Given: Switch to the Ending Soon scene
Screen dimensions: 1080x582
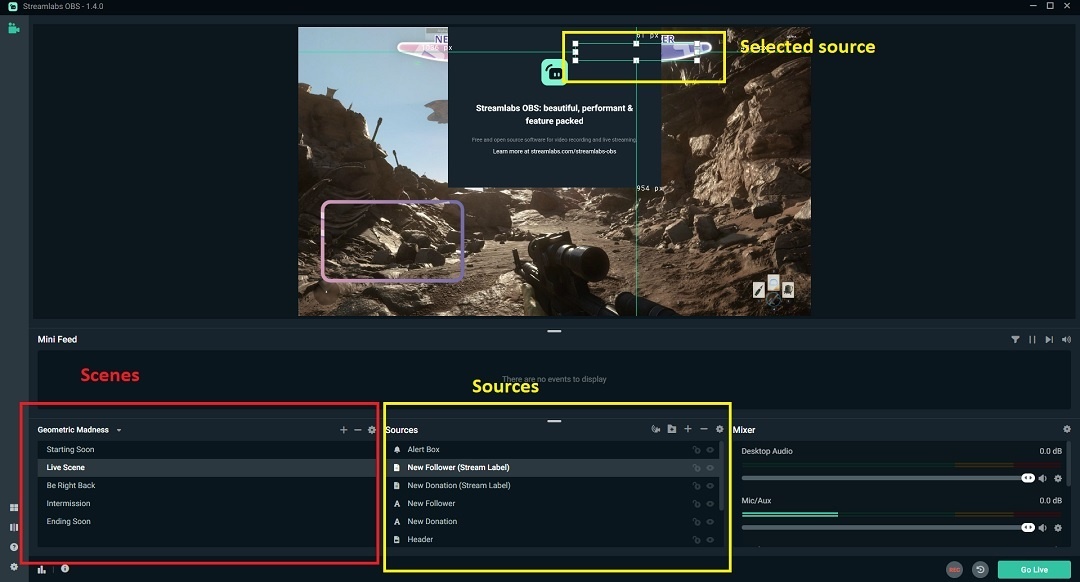Looking at the screenshot, I should pyautogui.click(x=207, y=521).
